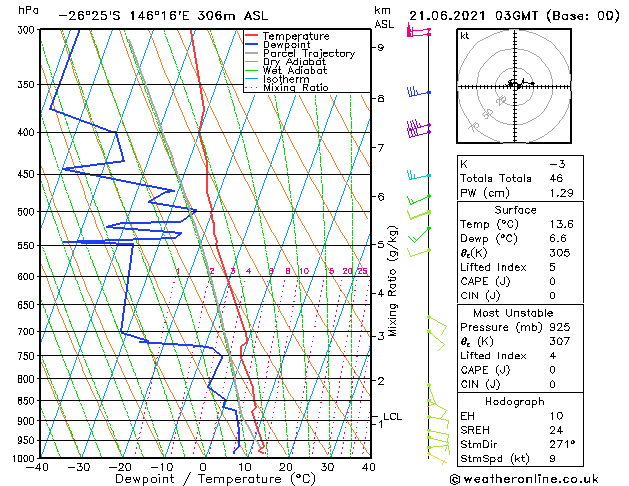Click the Most Unstable Lifted Index value 4
This screenshot has width=629, height=486.
pyautogui.click(x=553, y=356)
